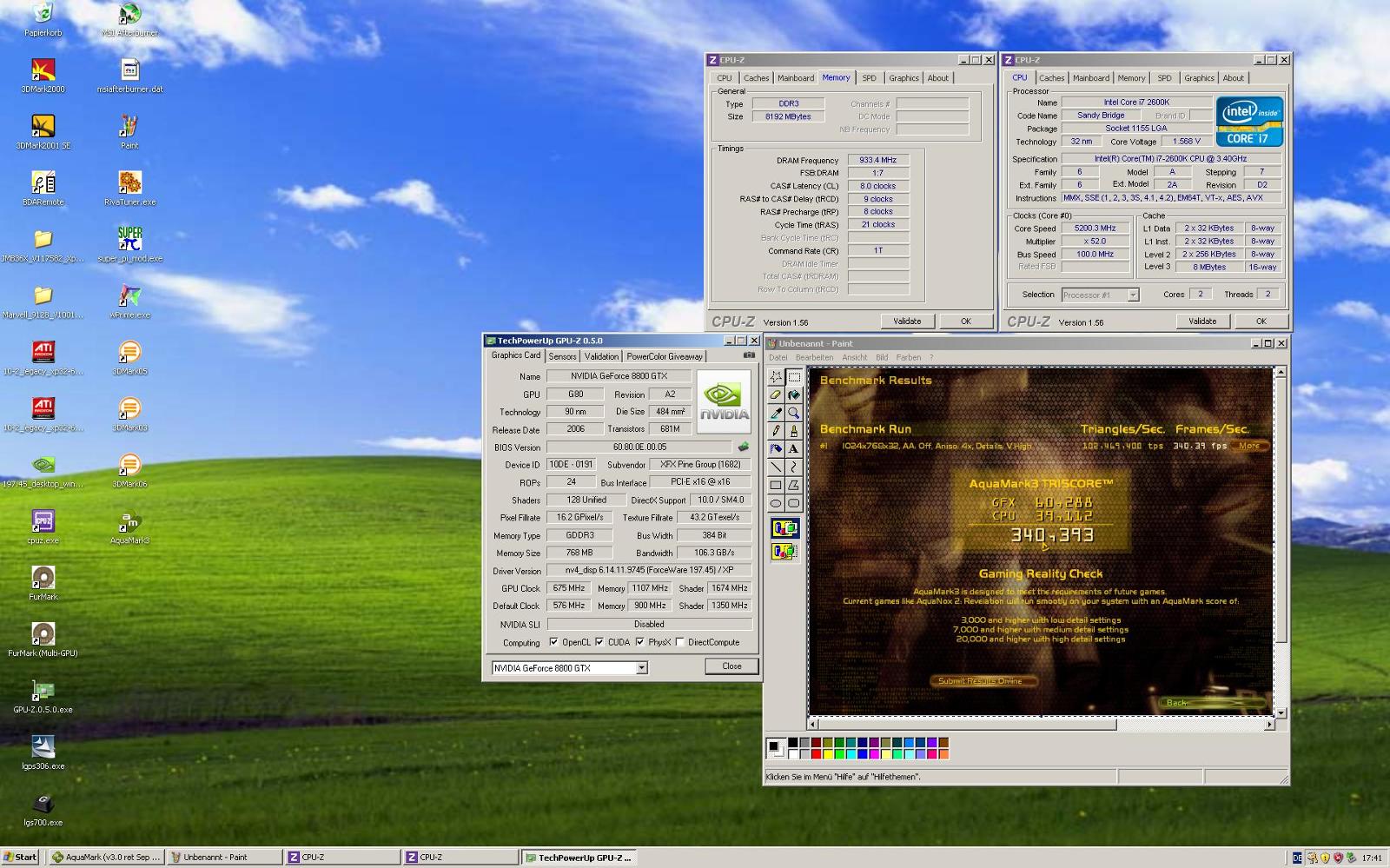Click the Close button in GPU-Z

point(731,666)
